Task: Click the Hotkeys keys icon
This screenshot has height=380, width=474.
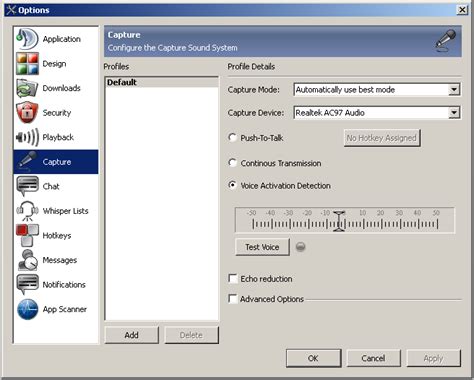Action: (x=27, y=235)
